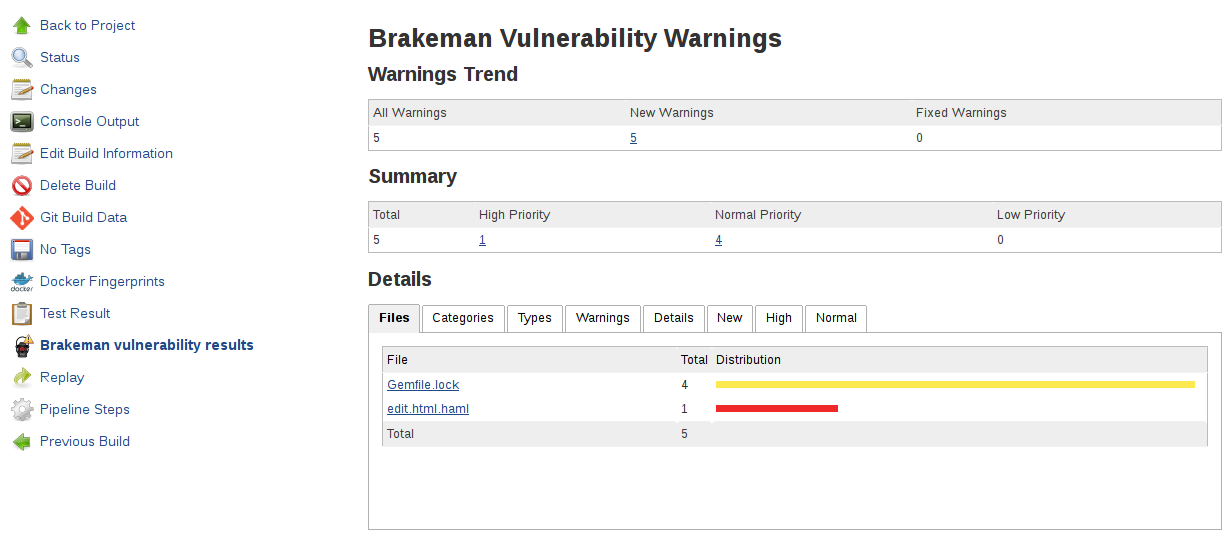
Task: Open the High priority tab
Action: 779,318
